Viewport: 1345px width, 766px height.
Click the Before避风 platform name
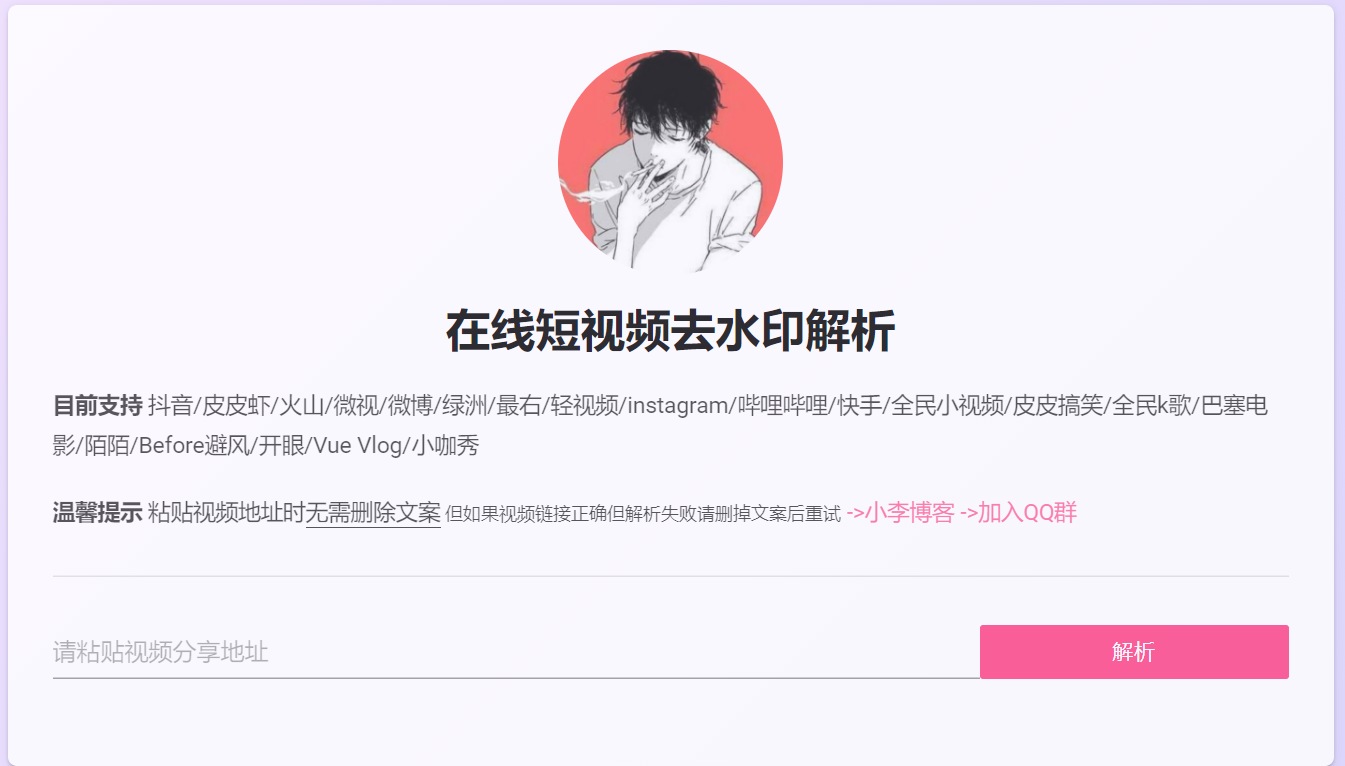tap(192, 446)
